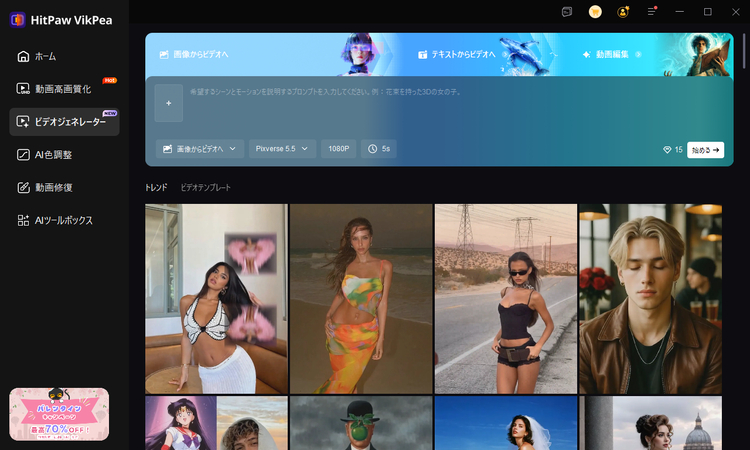The height and width of the screenshot is (450, 750).
Task: Open the 1080P resolution selector
Action: [338, 149]
